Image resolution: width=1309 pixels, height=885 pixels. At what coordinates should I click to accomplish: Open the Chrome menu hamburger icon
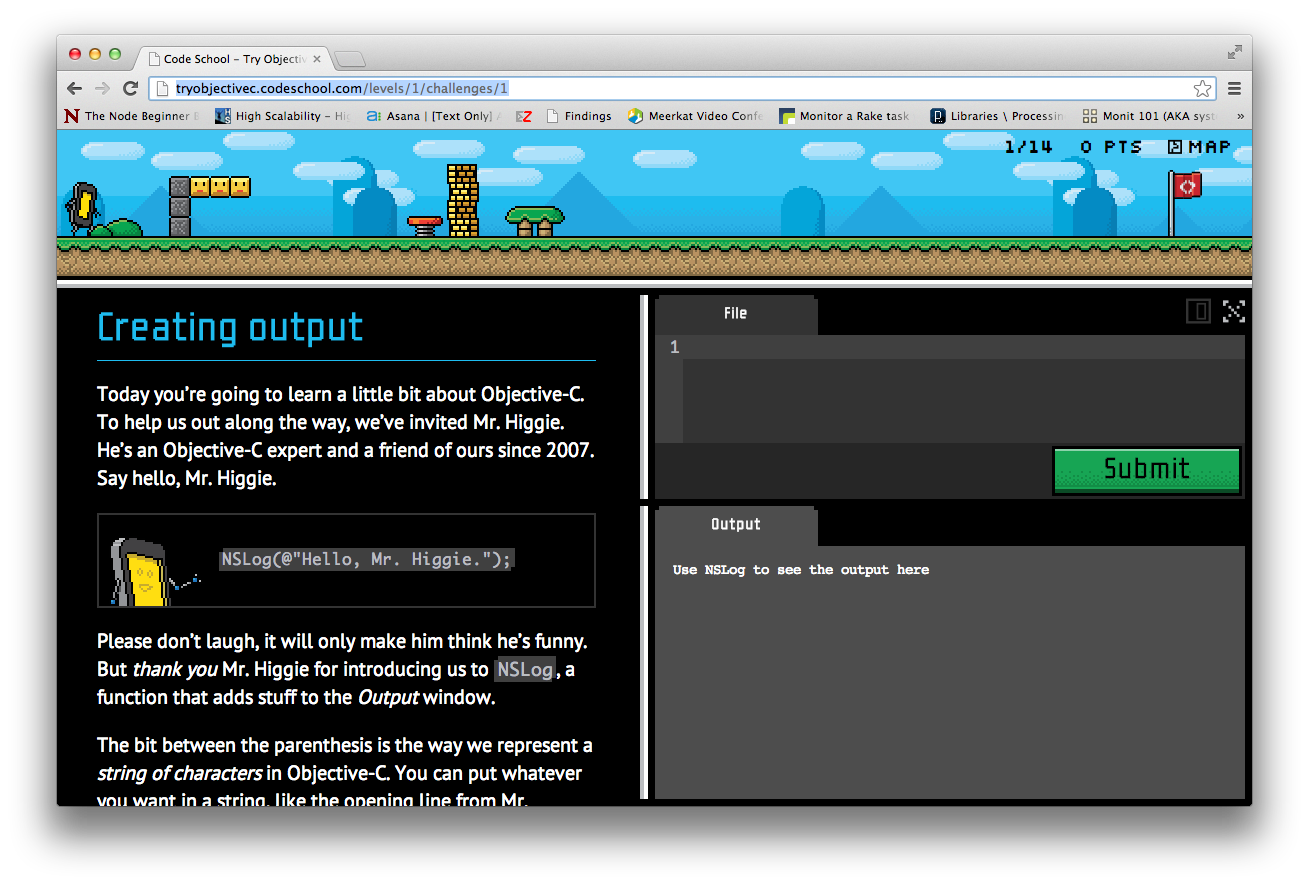(1234, 88)
